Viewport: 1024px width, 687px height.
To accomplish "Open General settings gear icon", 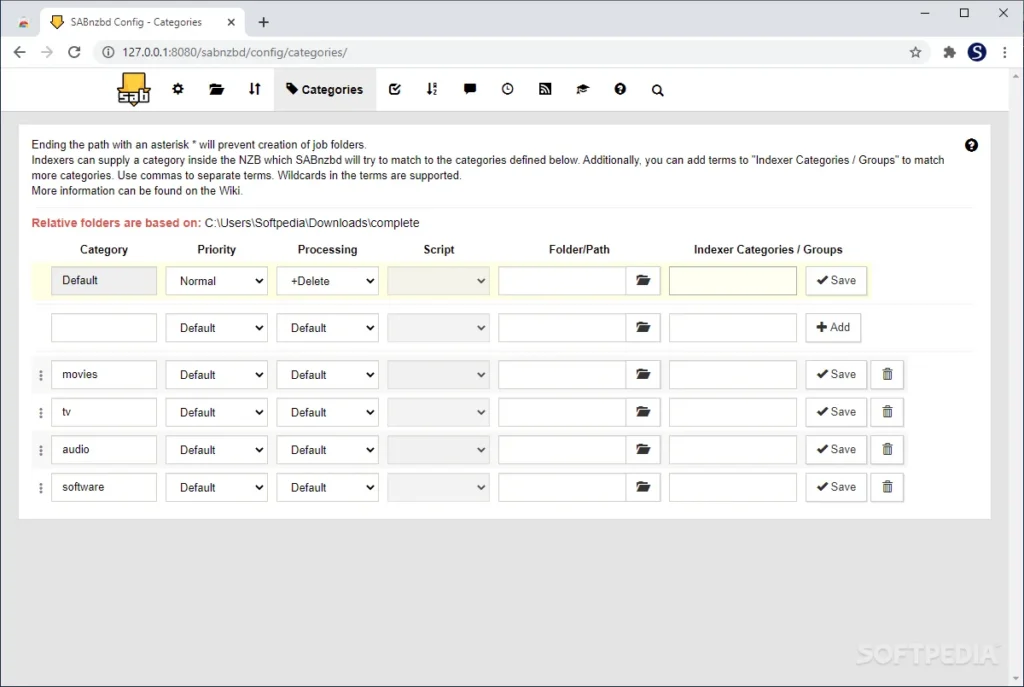I will [178, 89].
